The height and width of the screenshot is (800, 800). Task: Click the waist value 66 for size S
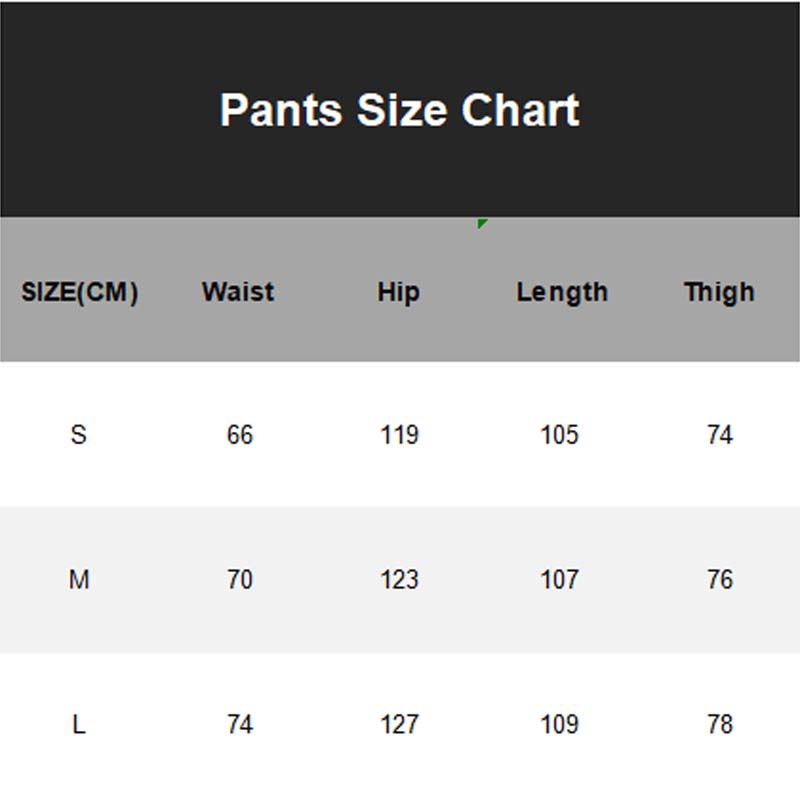[x=240, y=435]
